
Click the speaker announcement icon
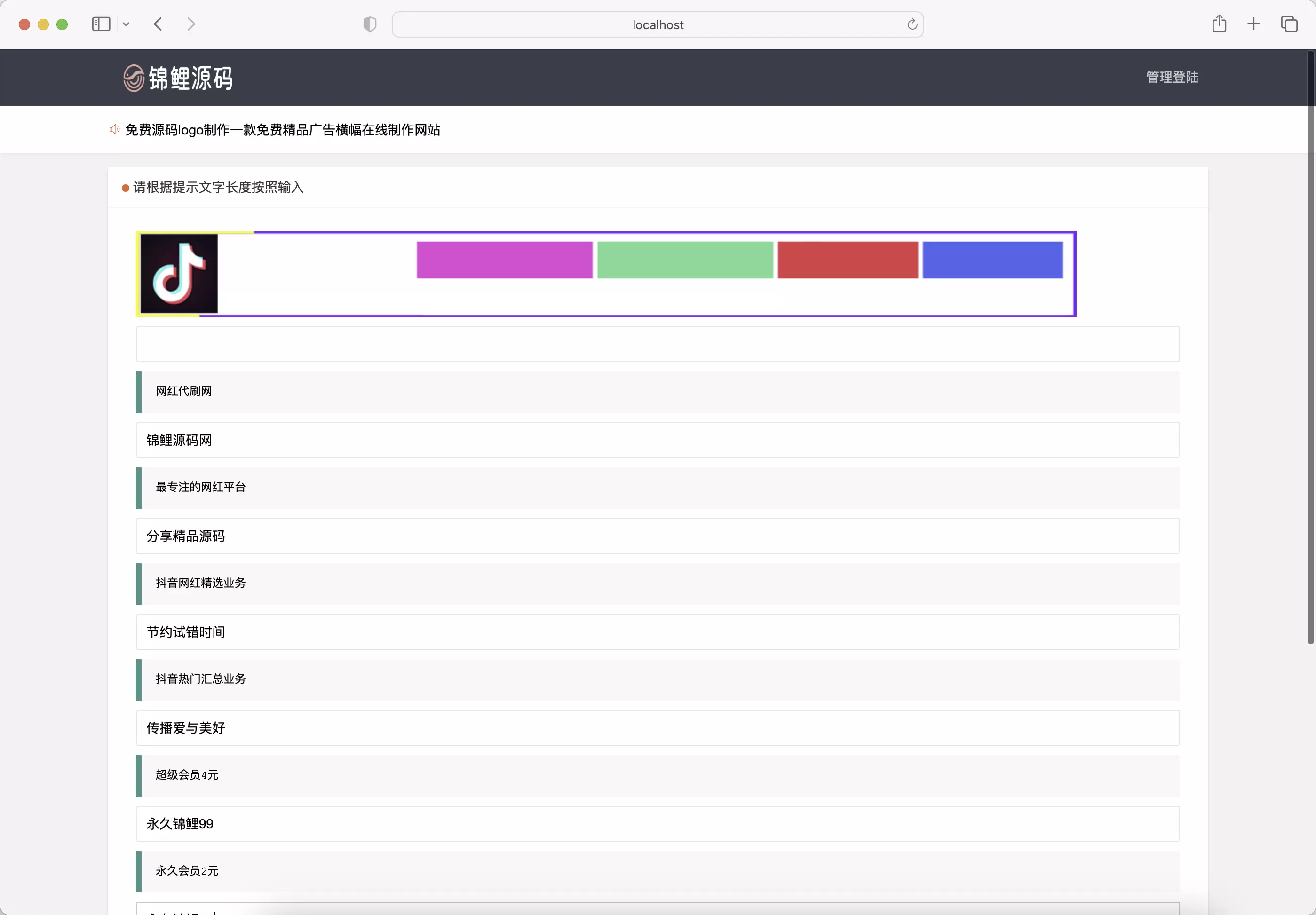[x=115, y=129]
